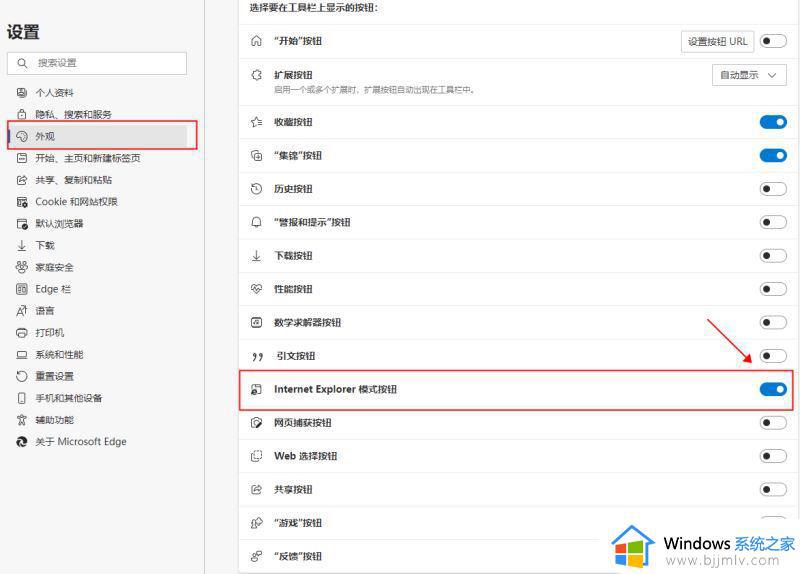Enable the 下载按钮 toggle
The image size is (800, 574).
[x=773, y=256]
